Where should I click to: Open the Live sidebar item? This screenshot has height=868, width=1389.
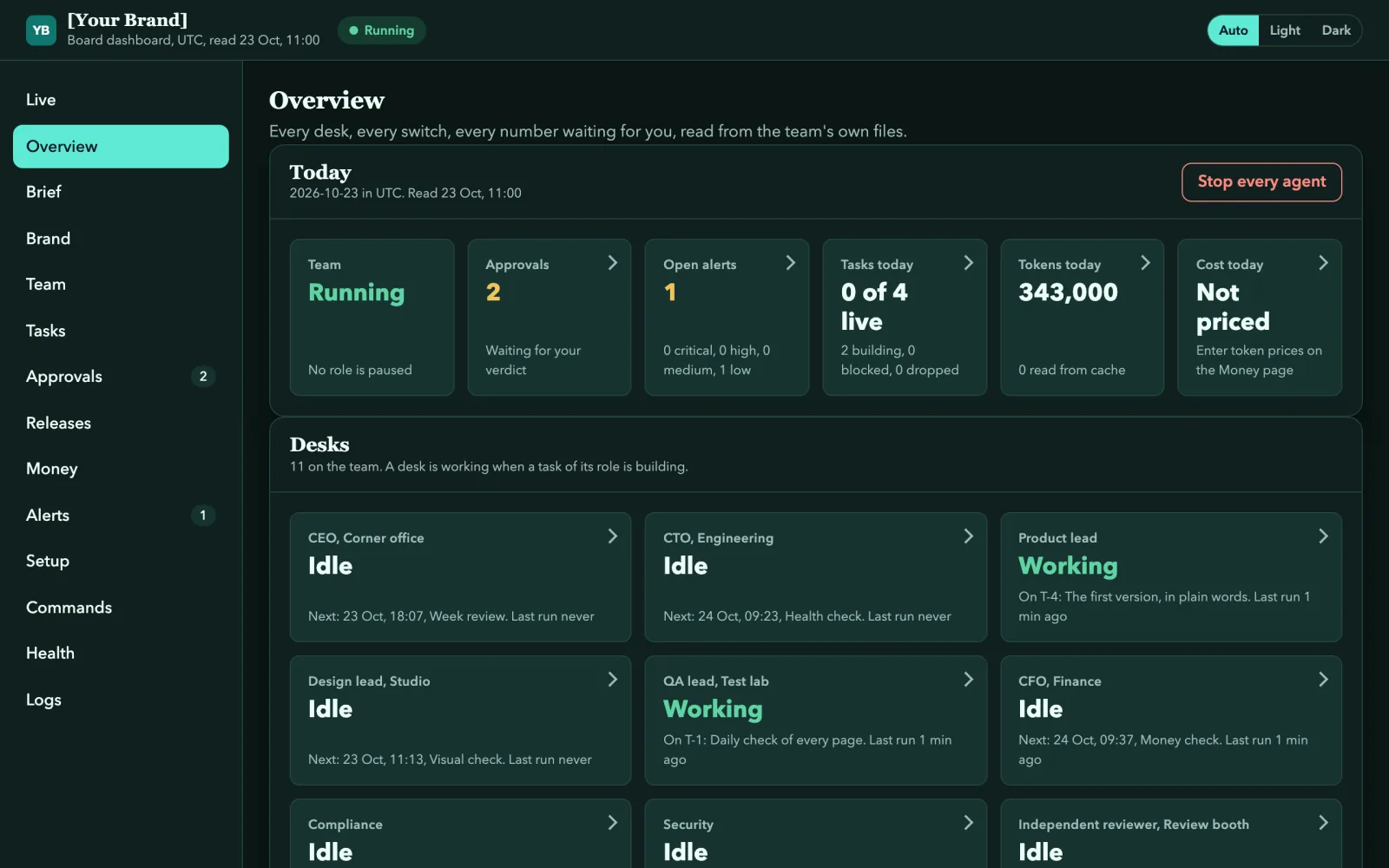point(121,100)
